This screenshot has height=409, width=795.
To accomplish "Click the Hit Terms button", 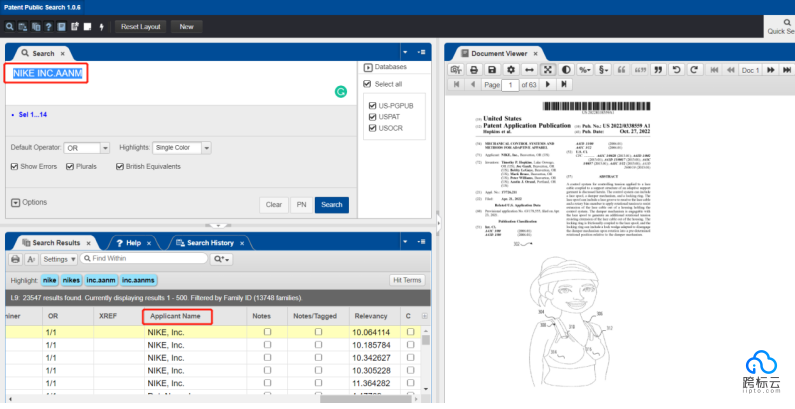I will (x=407, y=280).
